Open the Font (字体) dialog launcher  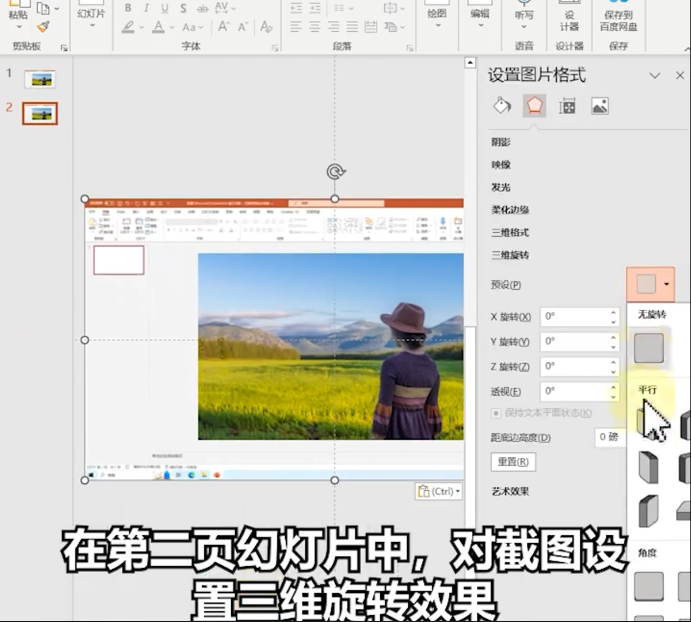(275, 48)
